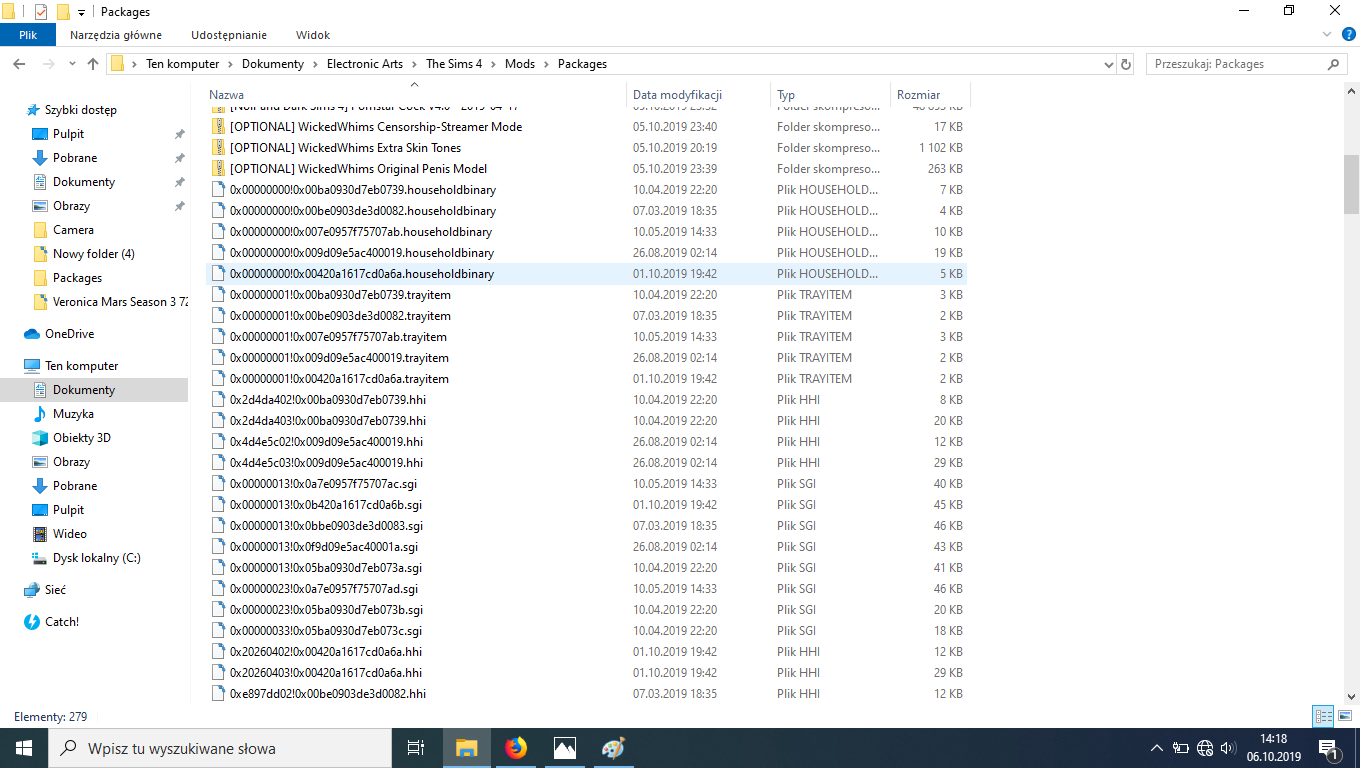The width and height of the screenshot is (1360, 768).
Task: Click the back navigation arrow
Action: tap(18, 64)
